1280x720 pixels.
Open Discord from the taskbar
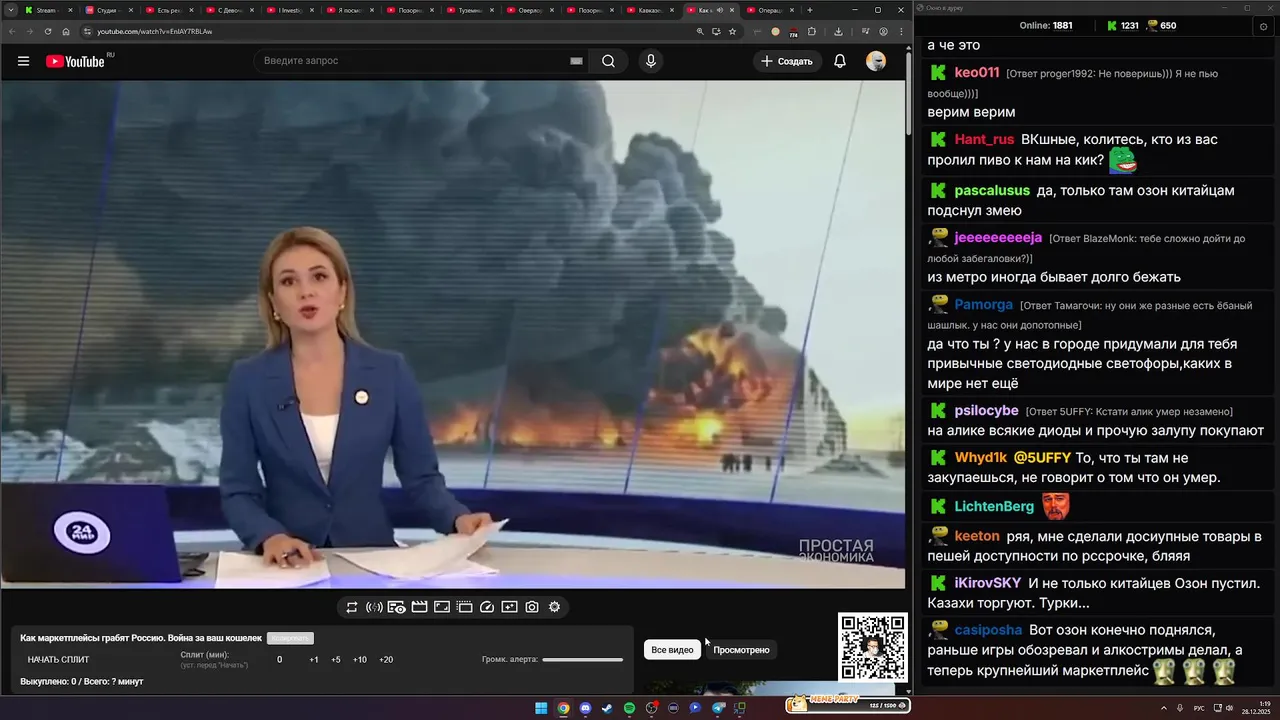click(x=585, y=708)
